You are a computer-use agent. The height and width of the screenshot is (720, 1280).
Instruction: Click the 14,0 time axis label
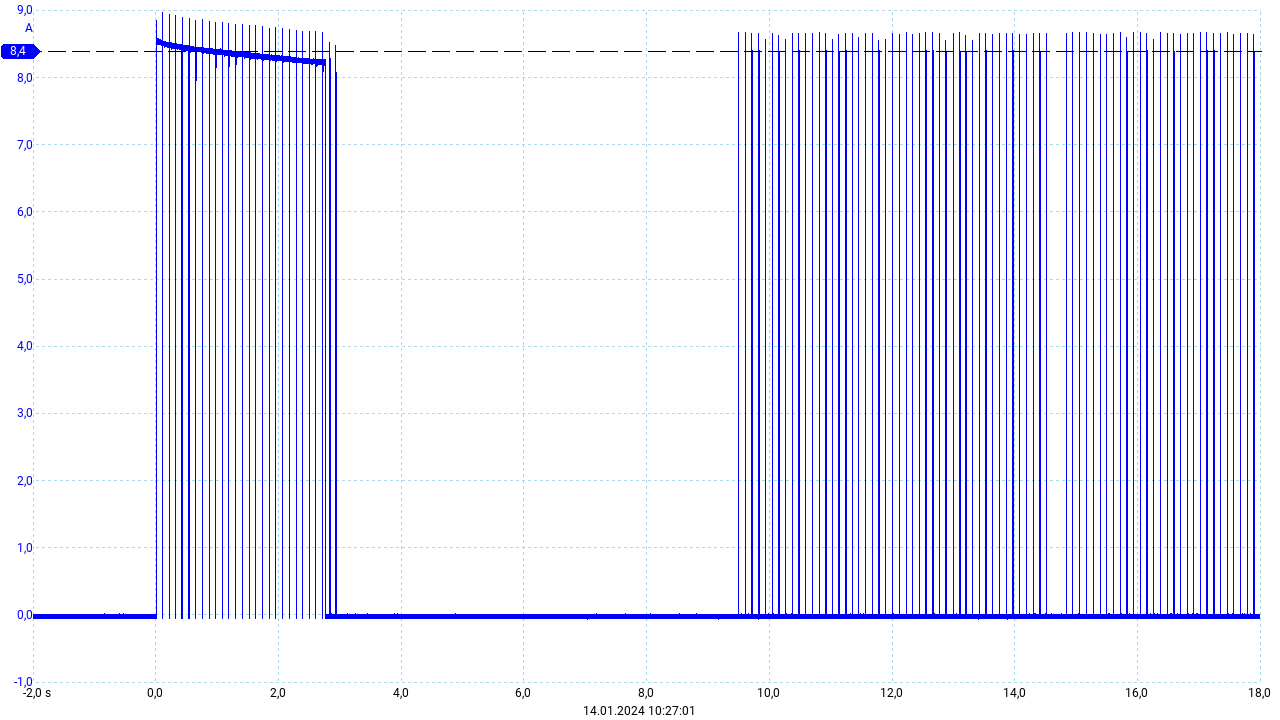pyautogui.click(x=1014, y=693)
